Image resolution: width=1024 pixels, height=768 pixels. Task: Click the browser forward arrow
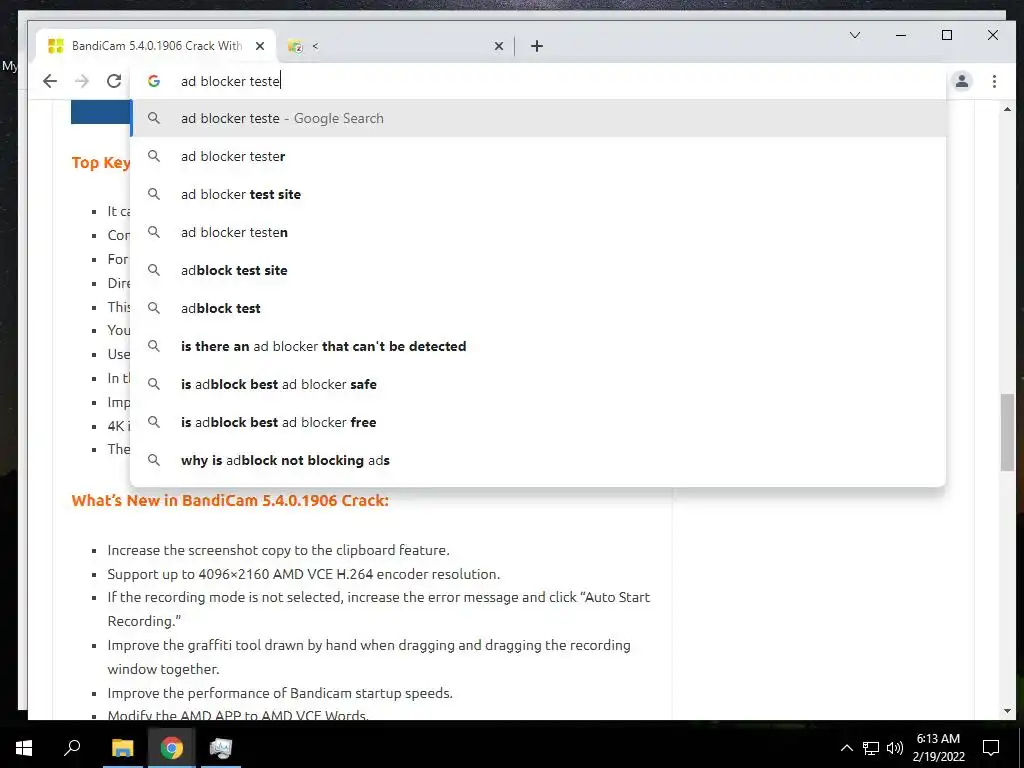(82, 81)
